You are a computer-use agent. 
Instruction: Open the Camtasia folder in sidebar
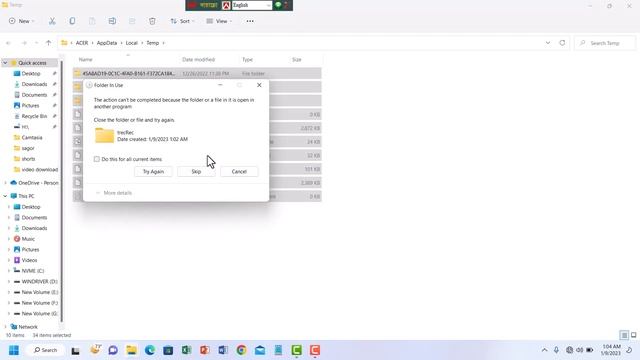pos(32,138)
